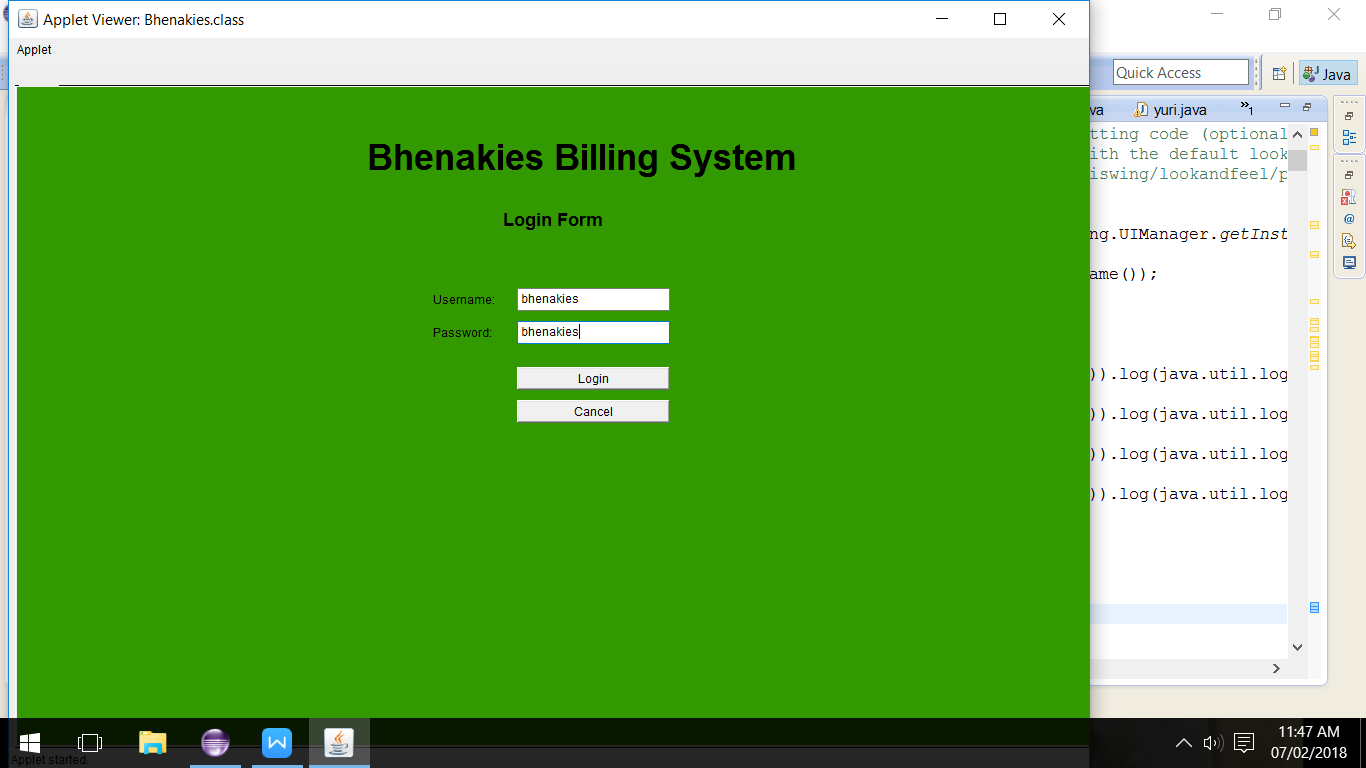The height and width of the screenshot is (768, 1366).
Task: Switch to the yuri.java editor tab
Action: (x=1171, y=110)
